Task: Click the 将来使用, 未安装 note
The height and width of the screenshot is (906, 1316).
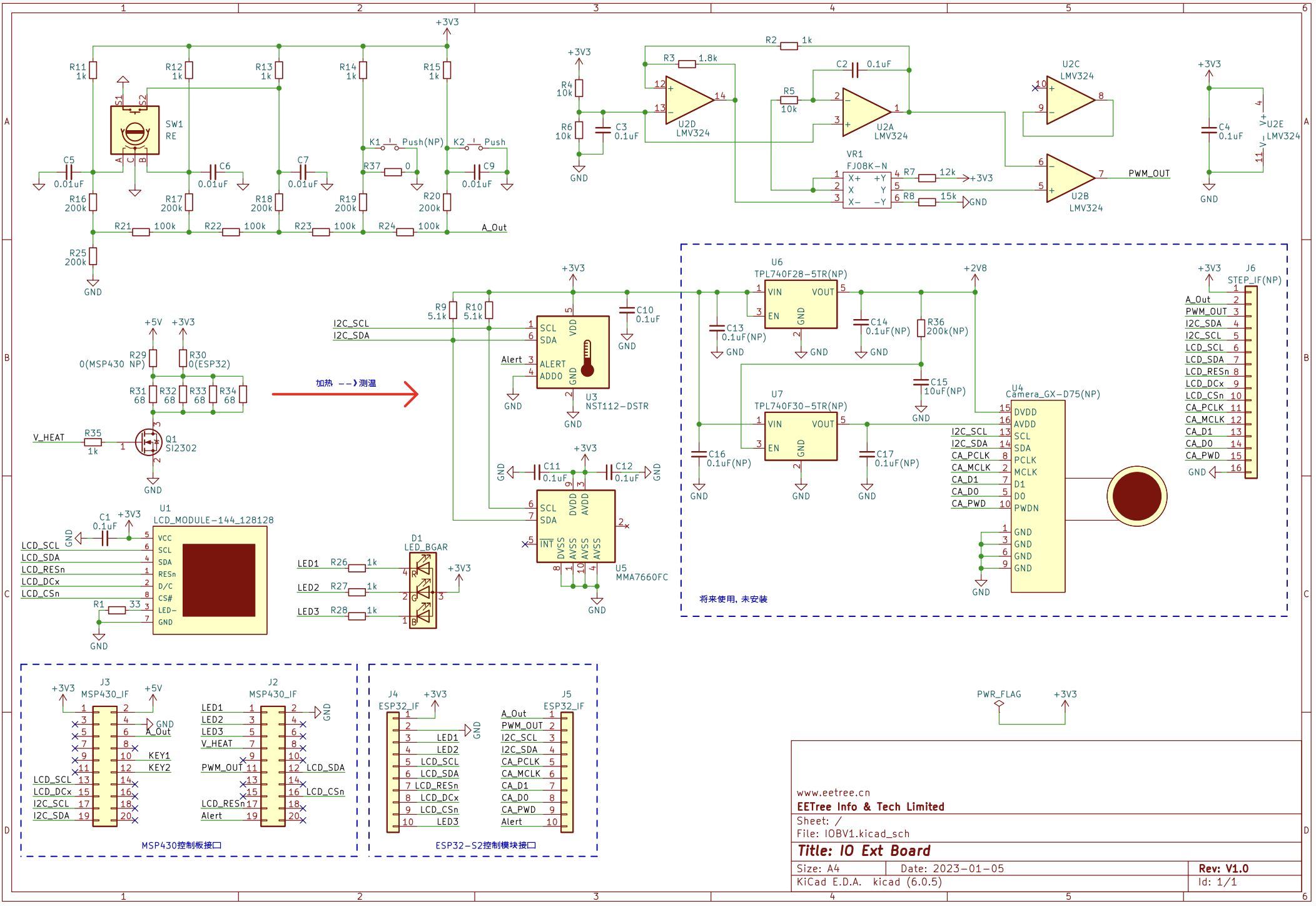Action: [x=733, y=599]
